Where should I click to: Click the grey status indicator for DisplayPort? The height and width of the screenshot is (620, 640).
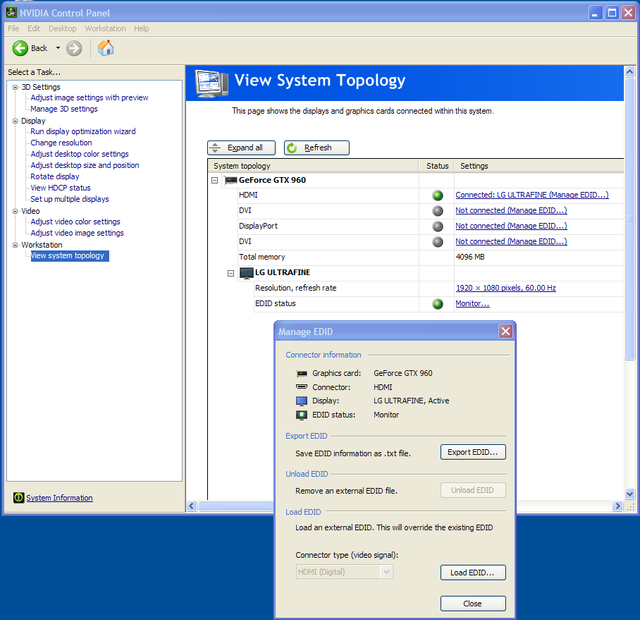coord(438,227)
